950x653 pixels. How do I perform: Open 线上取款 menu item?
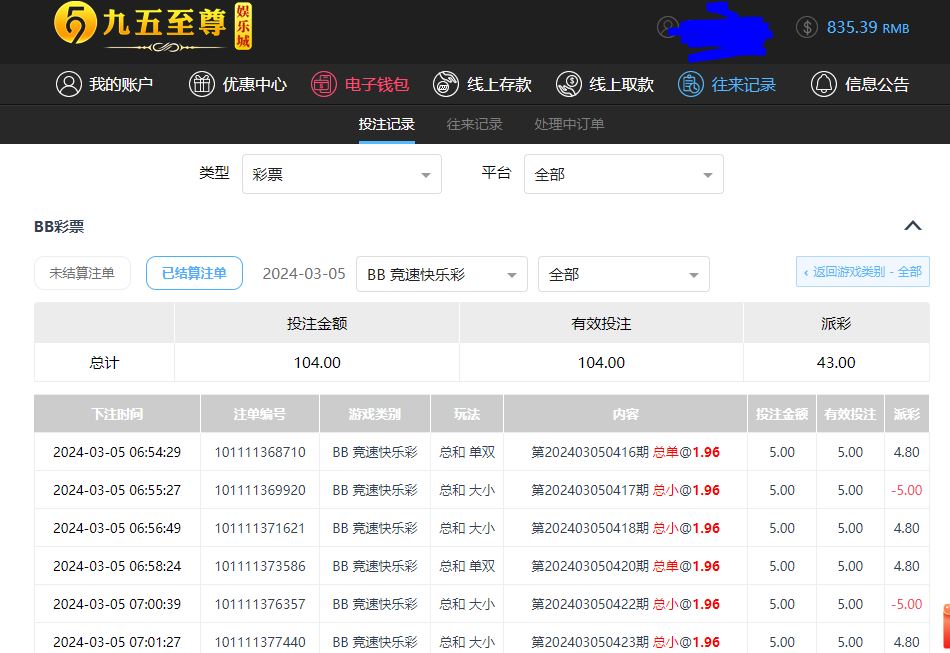point(605,84)
